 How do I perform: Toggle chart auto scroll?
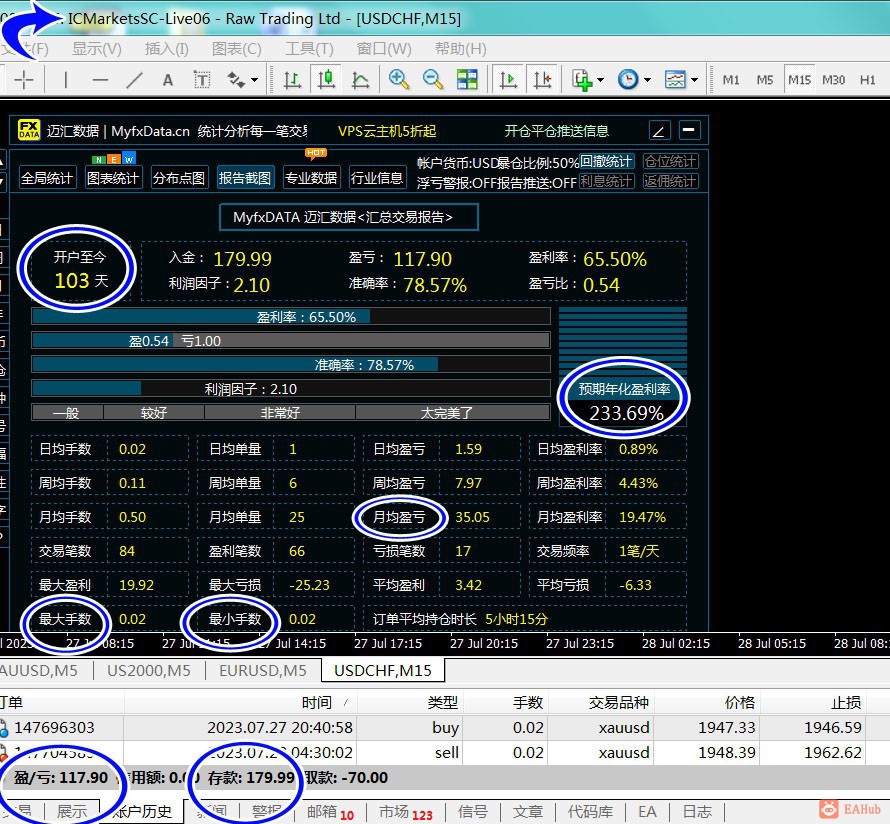coord(508,80)
